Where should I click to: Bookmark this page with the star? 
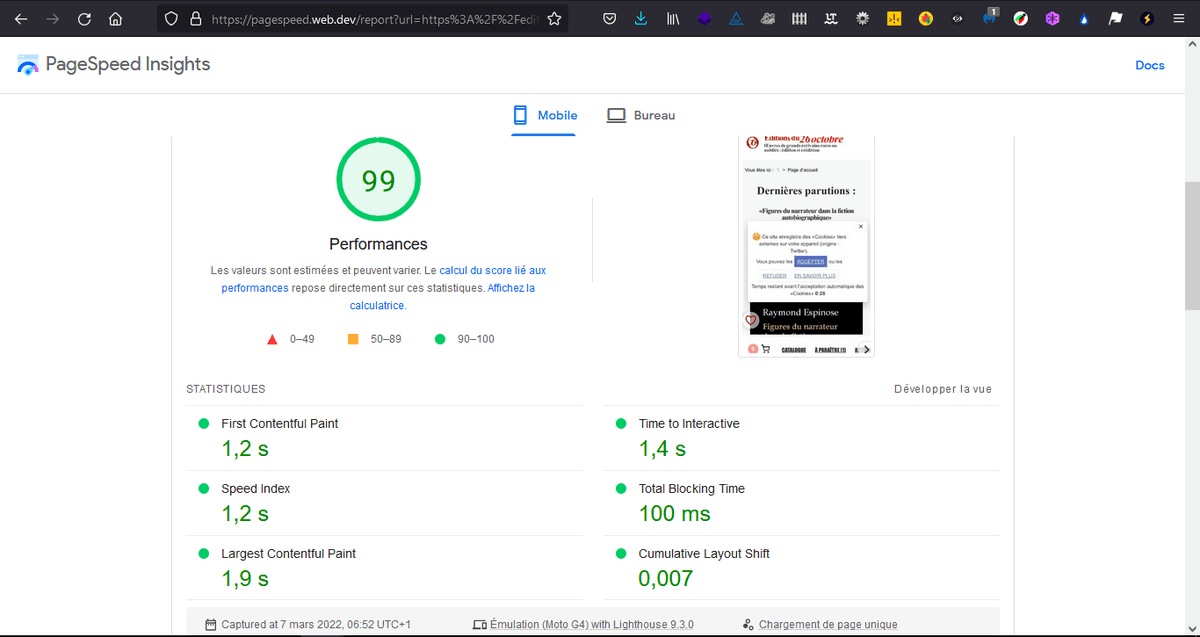pos(554,18)
